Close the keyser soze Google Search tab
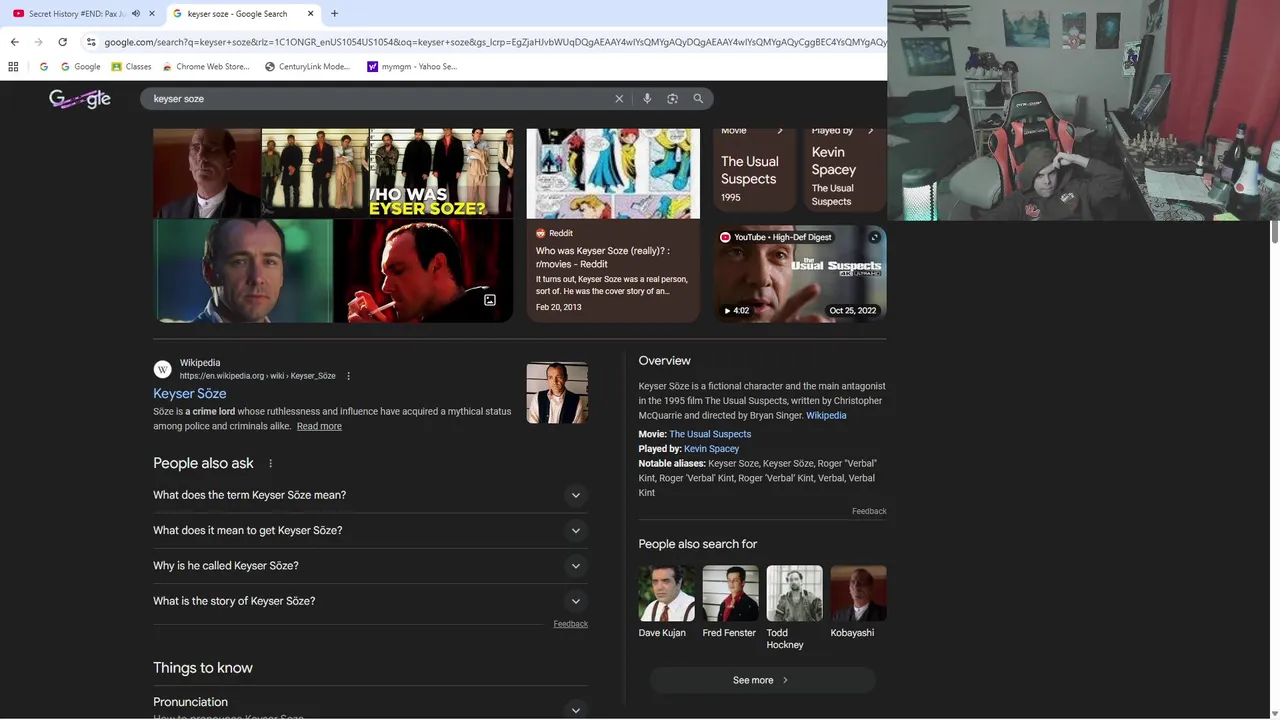Image resolution: width=1280 pixels, height=720 pixels. (310, 14)
